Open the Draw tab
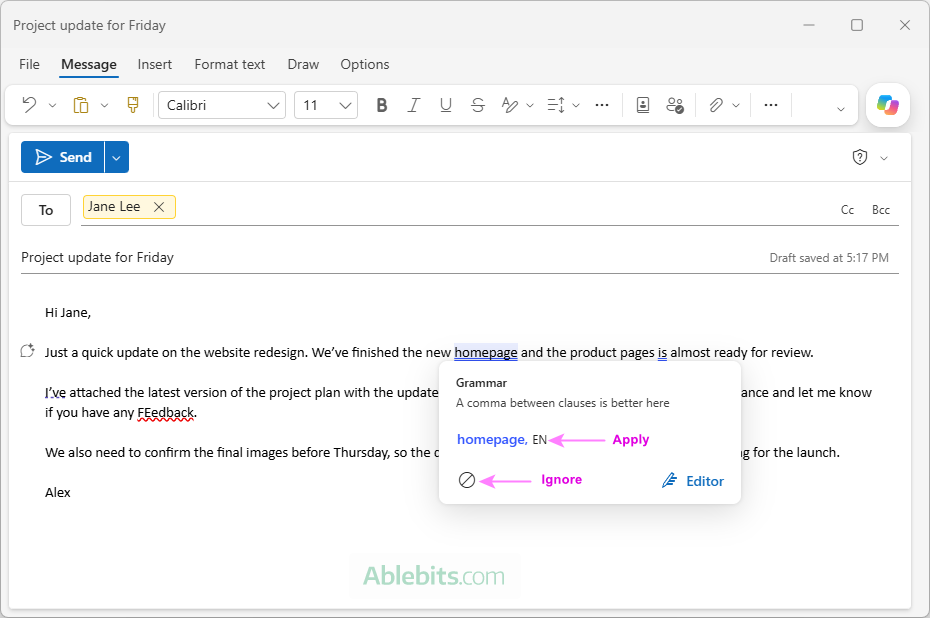 click(x=303, y=64)
